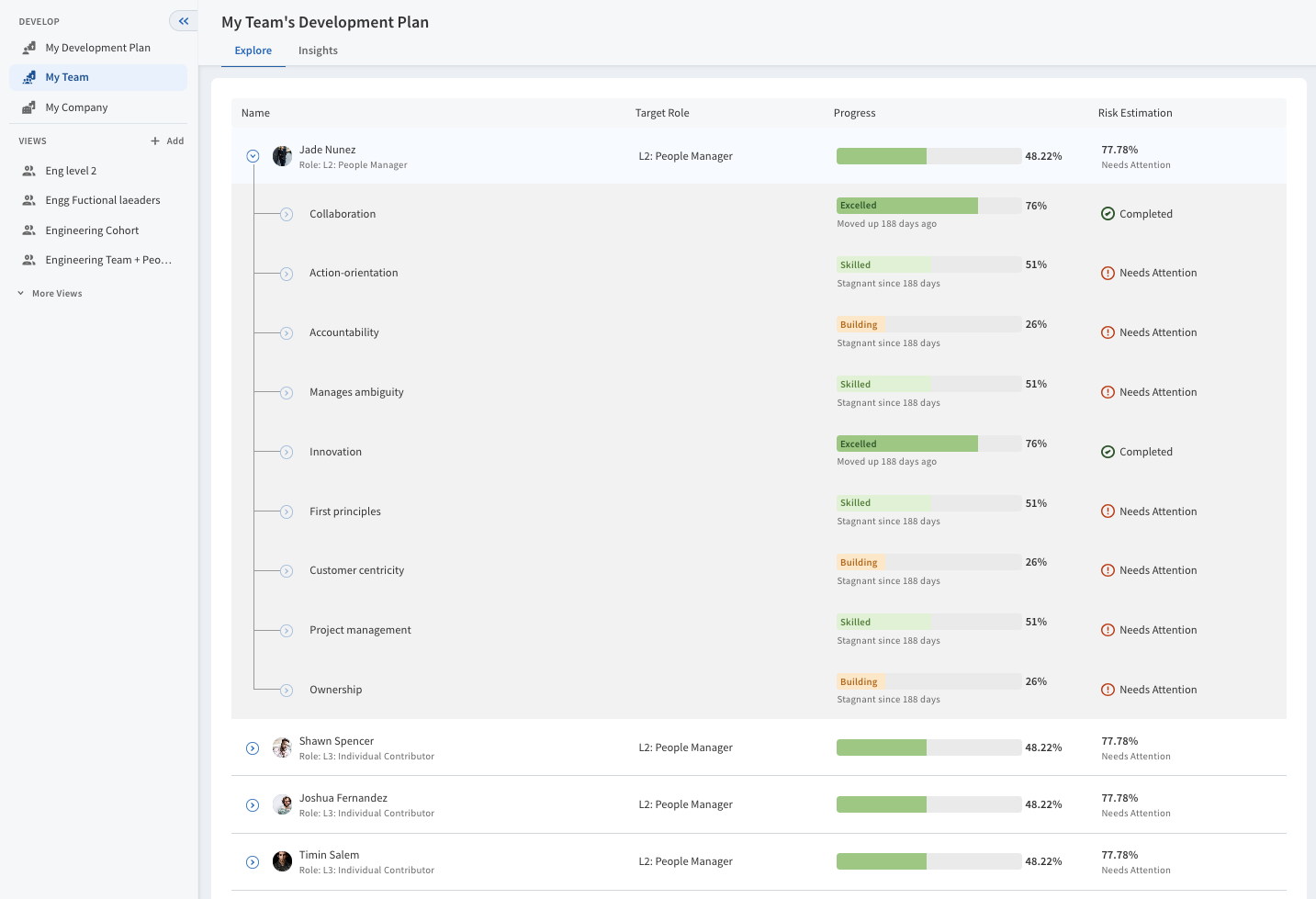Click the Jade Nunez name
This screenshot has height=899, width=1316.
[x=327, y=150]
